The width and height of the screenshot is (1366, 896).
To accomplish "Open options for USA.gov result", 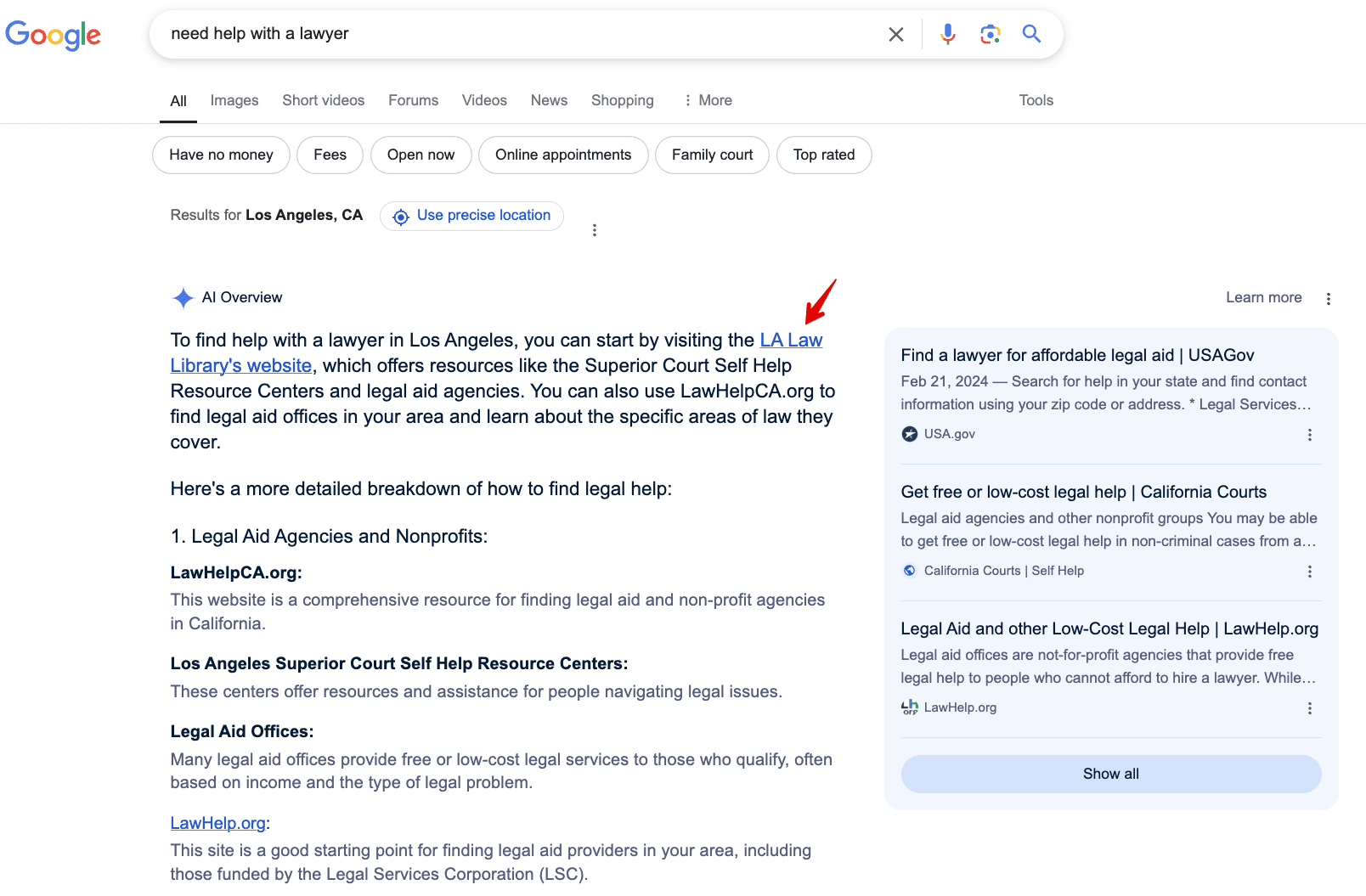I will pyautogui.click(x=1310, y=435).
